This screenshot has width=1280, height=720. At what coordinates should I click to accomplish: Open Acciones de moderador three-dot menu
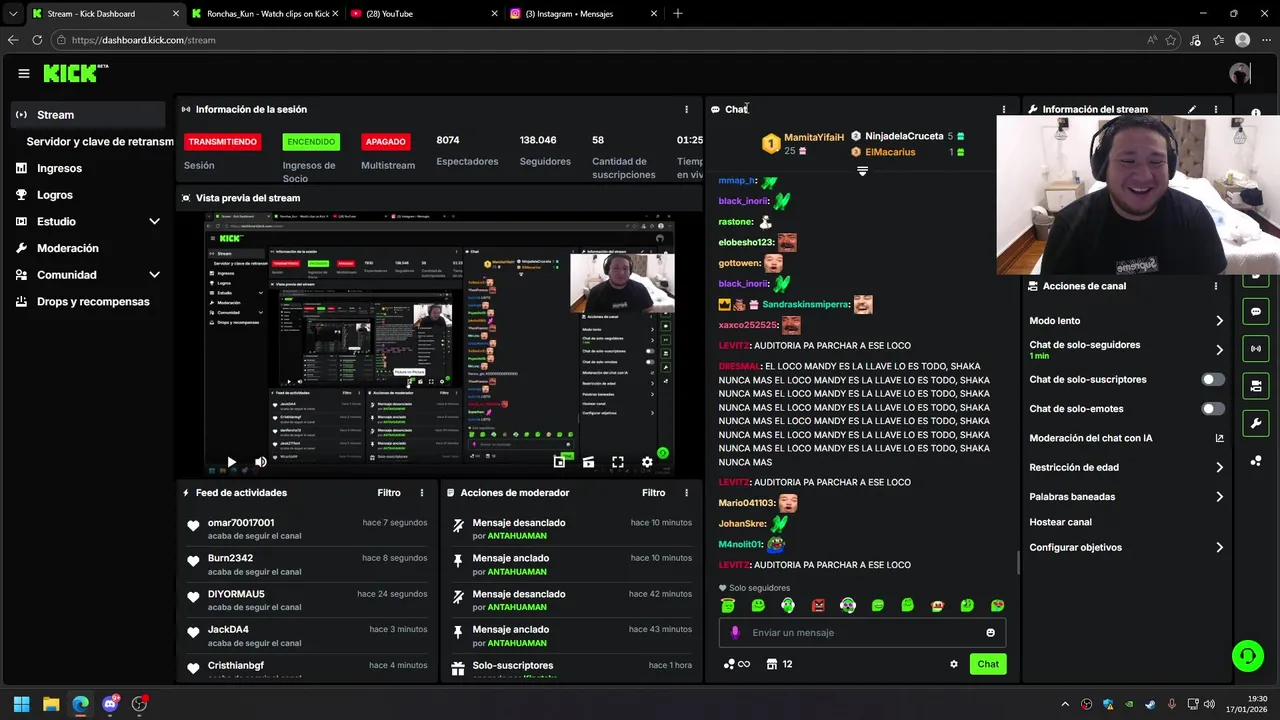click(686, 492)
